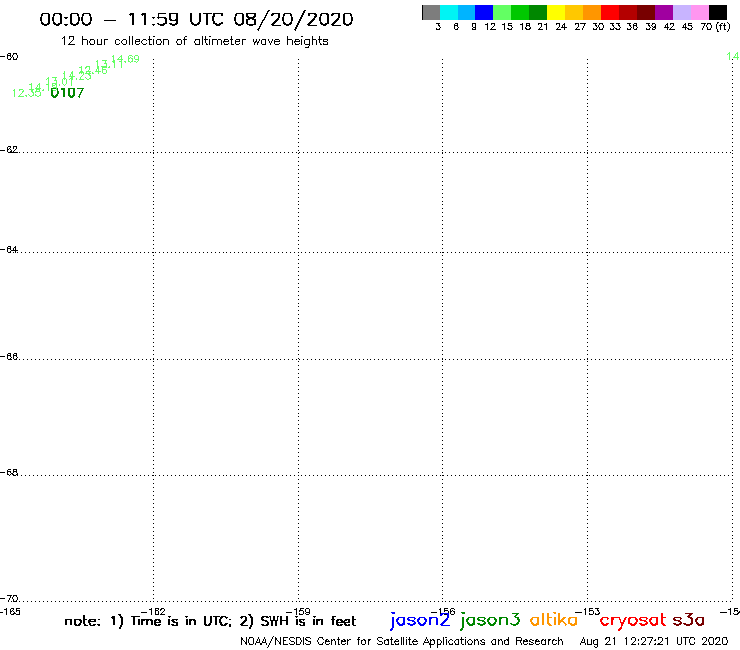
Task: Click the -68 latitude axis label
Action: click(x=9, y=473)
